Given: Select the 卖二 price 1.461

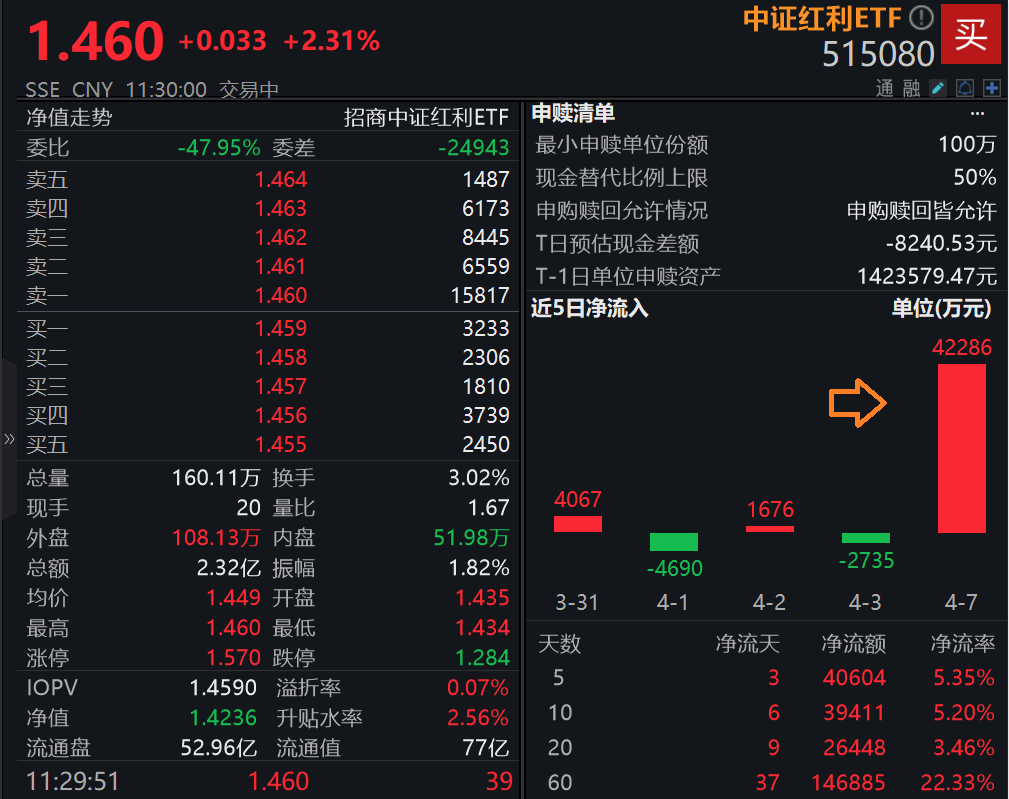Looking at the screenshot, I should click(281, 266).
